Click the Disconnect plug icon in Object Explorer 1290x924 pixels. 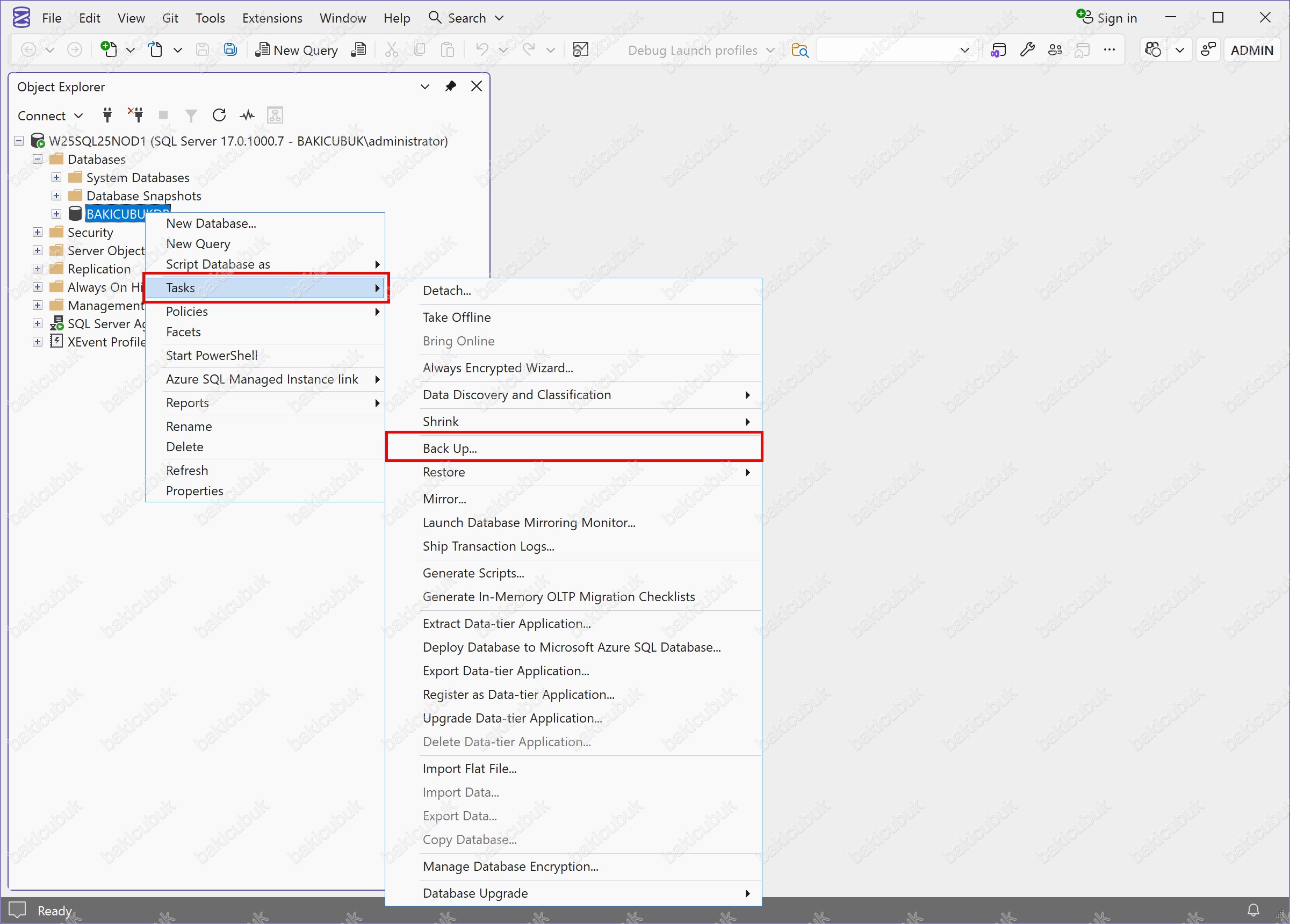point(136,115)
